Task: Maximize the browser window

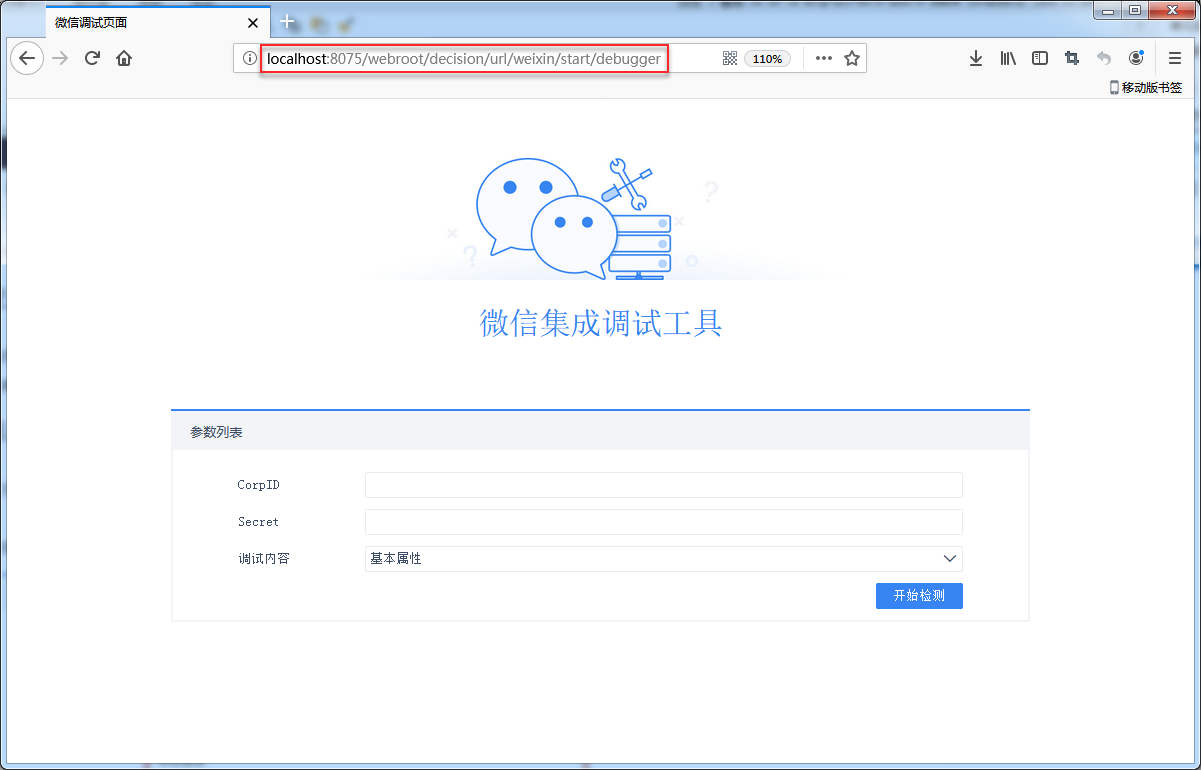Action: coord(1134,11)
